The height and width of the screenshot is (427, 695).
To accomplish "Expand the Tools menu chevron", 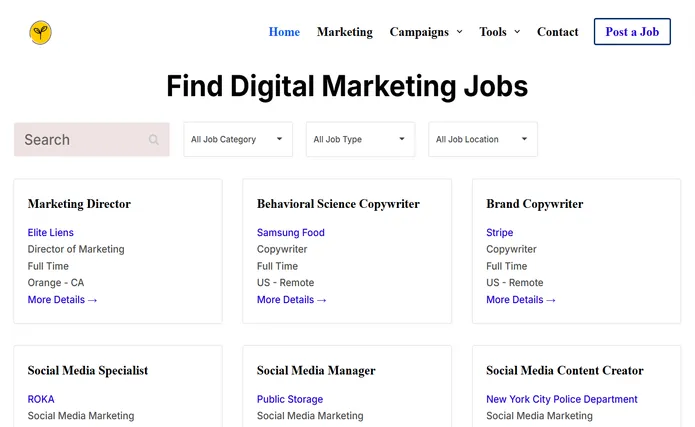I will [517, 32].
